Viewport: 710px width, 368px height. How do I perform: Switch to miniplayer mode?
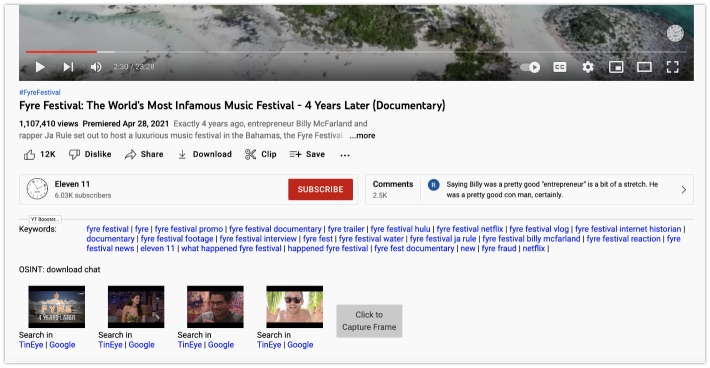click(616, 67)
